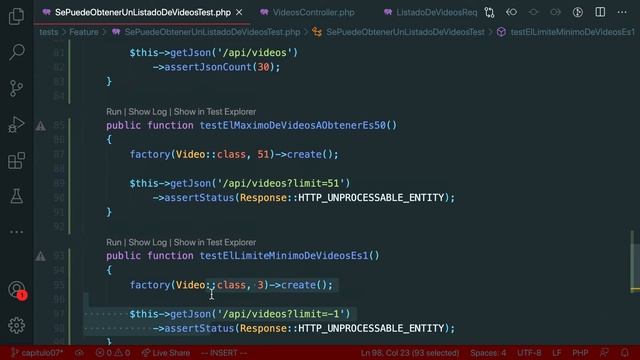This screenshot has height=360, width=640.
Task: Click the Spaces: 4 indentation setting
Action: tap(488, 353)
